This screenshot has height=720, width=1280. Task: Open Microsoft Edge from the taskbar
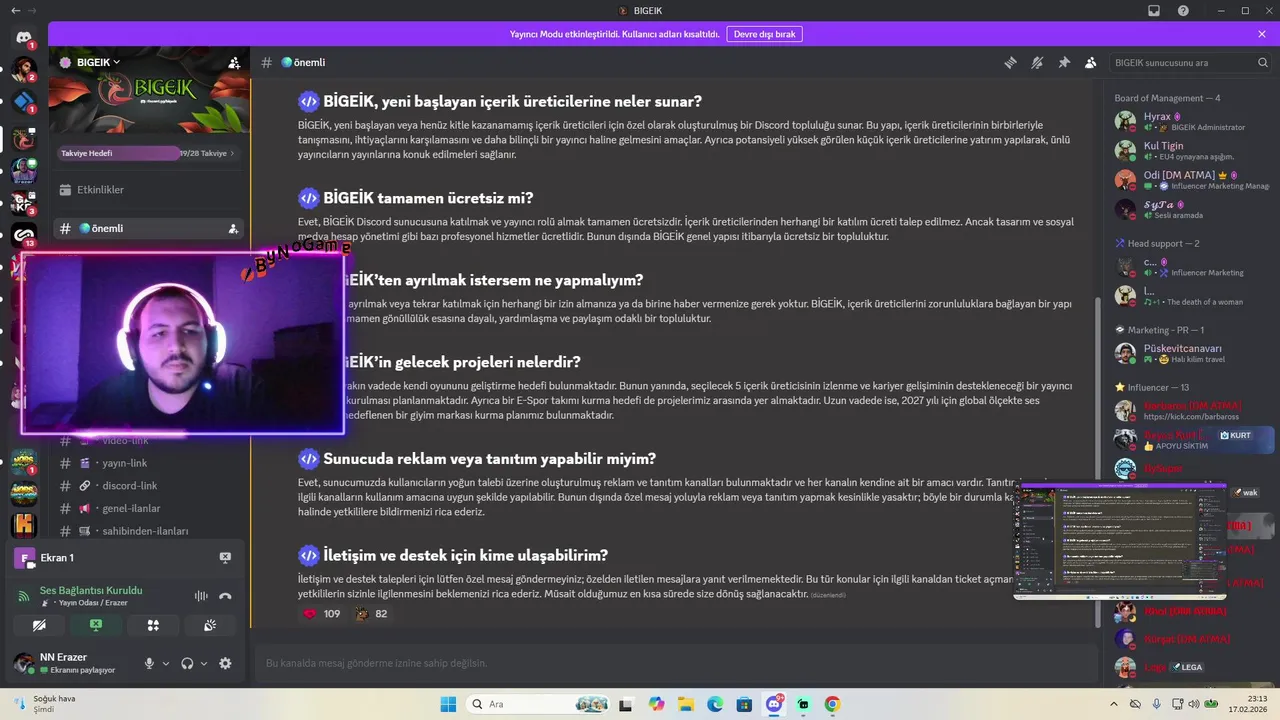(x=715, y=704)
